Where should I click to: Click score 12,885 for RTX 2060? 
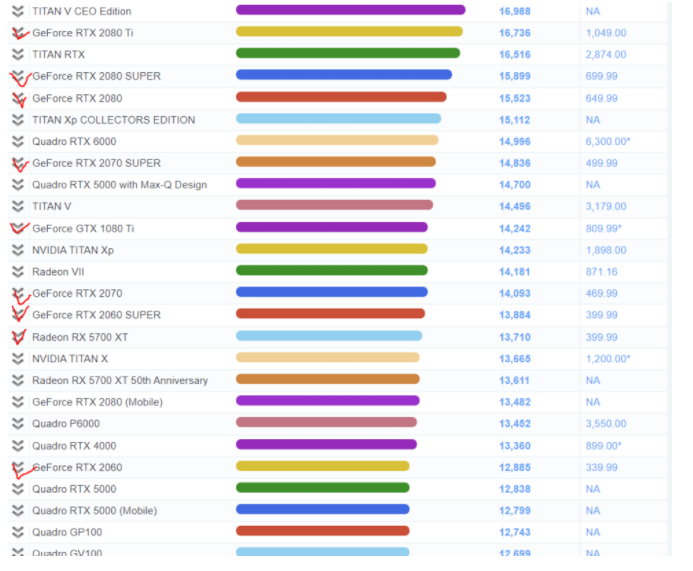[515, 468]
